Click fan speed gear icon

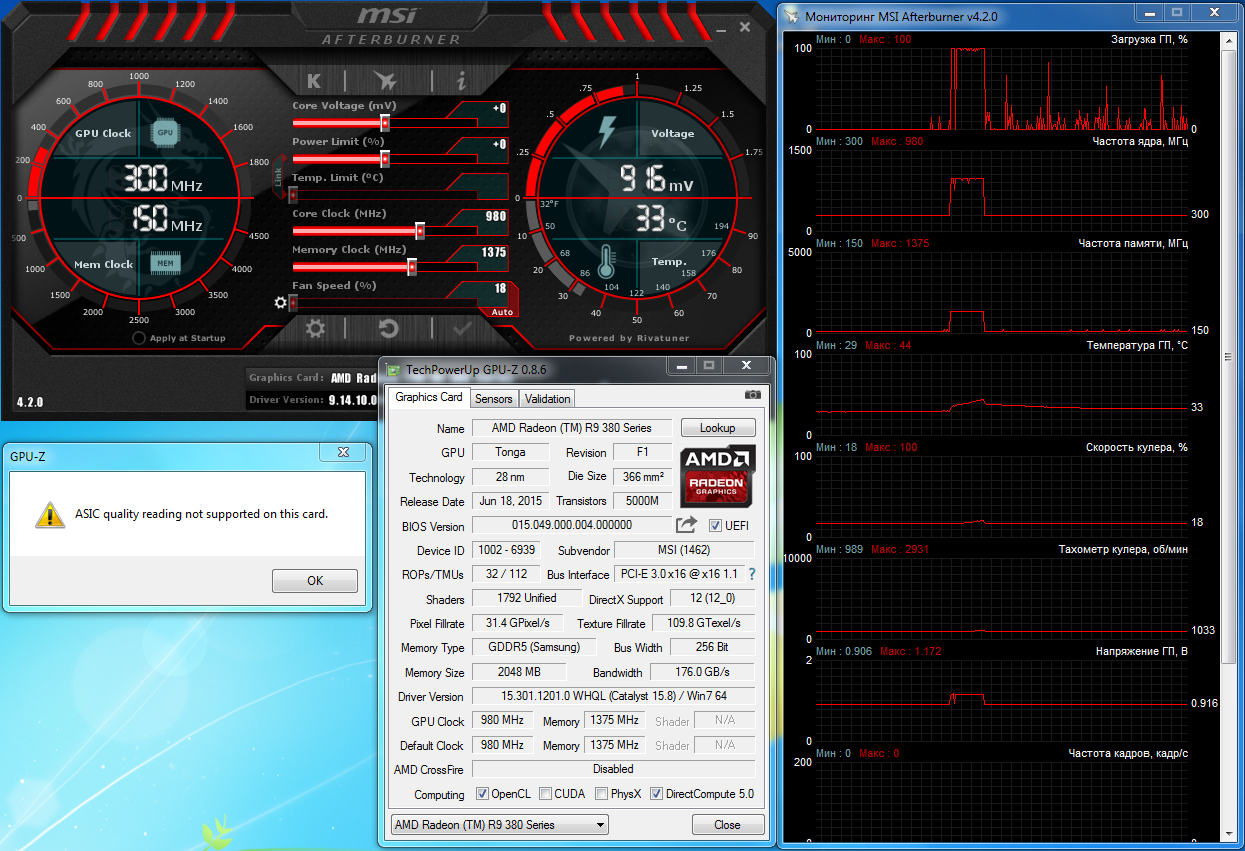tap(281, 302)
